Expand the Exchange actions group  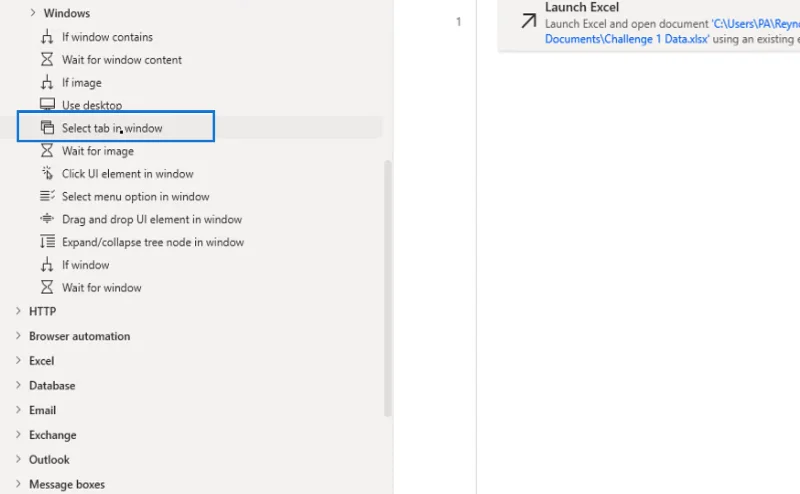(x=18, y=434)
